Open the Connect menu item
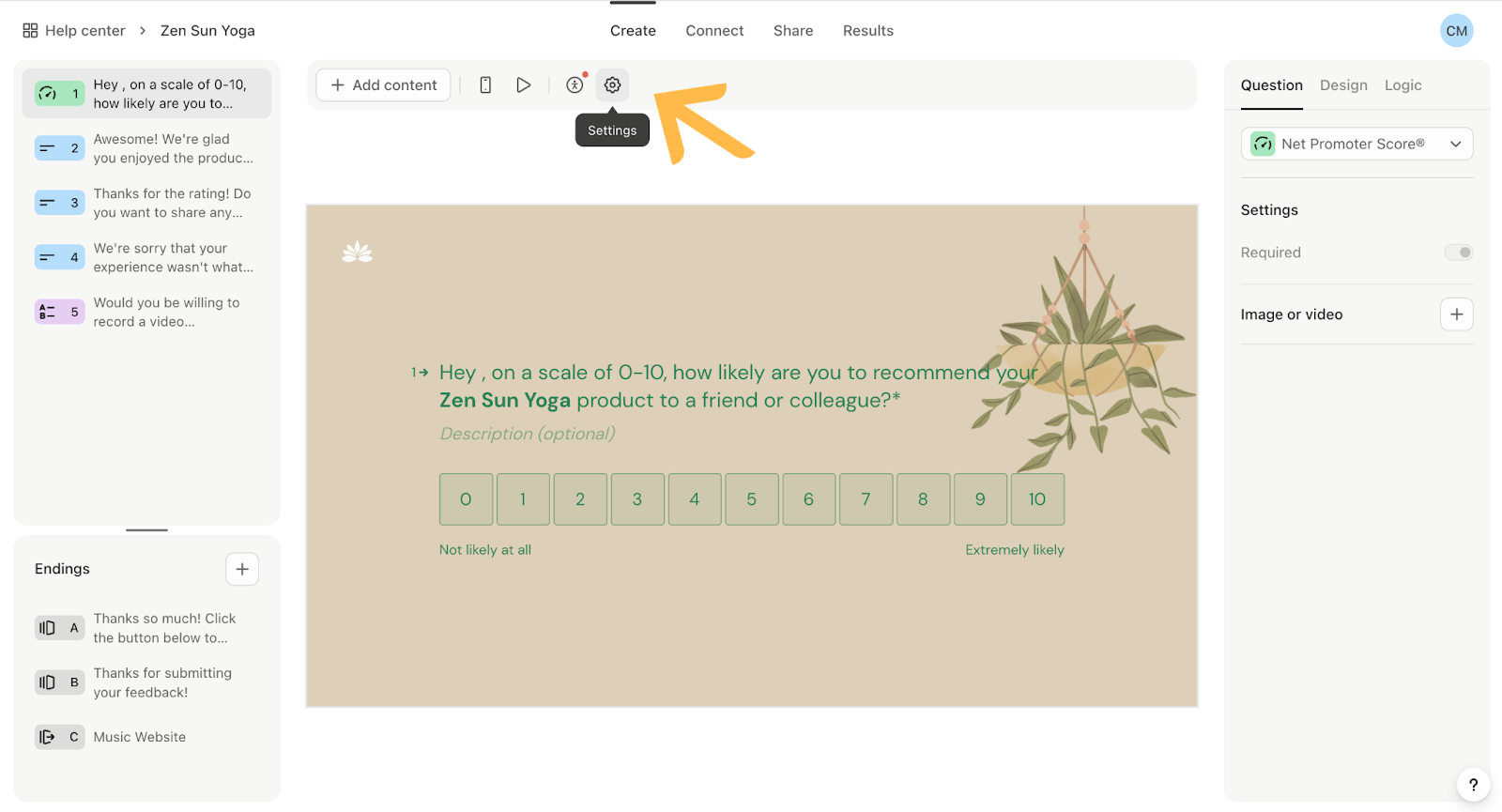 714,31
